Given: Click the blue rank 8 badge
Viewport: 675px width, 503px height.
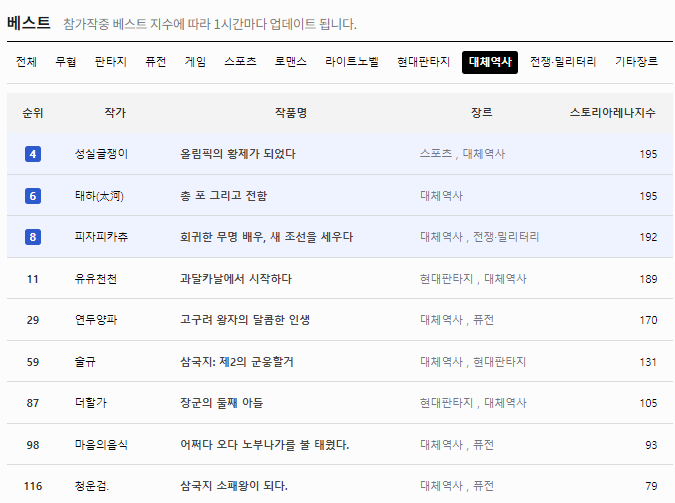Looking at the screenshot, I should 33,237.
